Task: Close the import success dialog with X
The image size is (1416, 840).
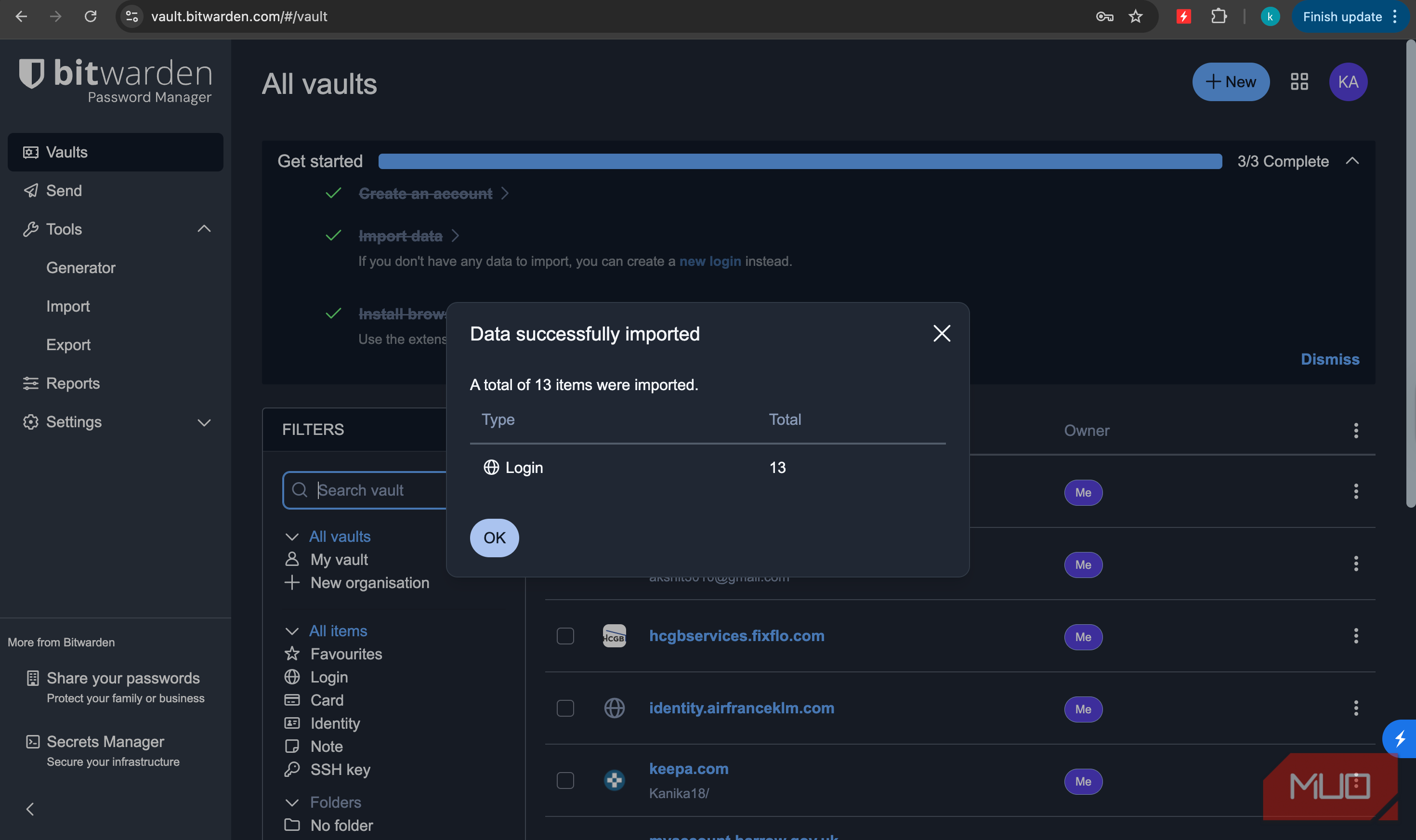Action: click(x=941, y=333)
